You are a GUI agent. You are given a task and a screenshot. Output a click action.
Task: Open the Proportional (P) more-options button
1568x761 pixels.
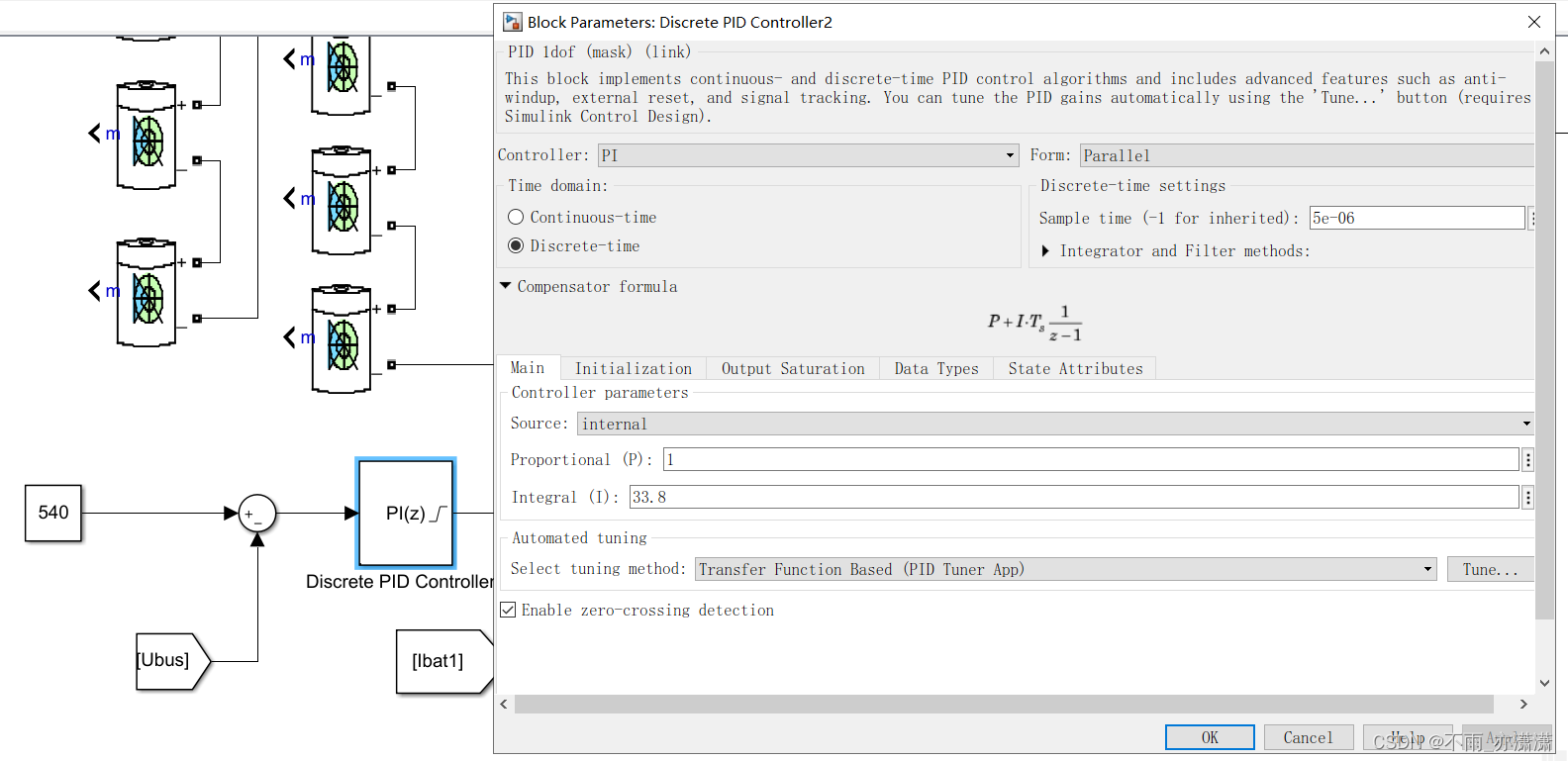coord(1528,459)
